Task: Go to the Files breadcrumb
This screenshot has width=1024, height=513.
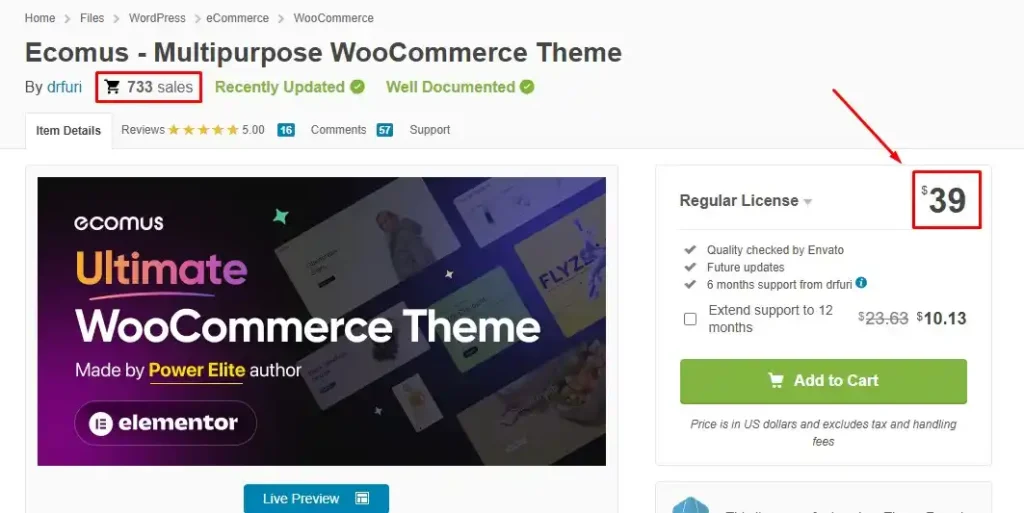Action: (x=92, y=18)
